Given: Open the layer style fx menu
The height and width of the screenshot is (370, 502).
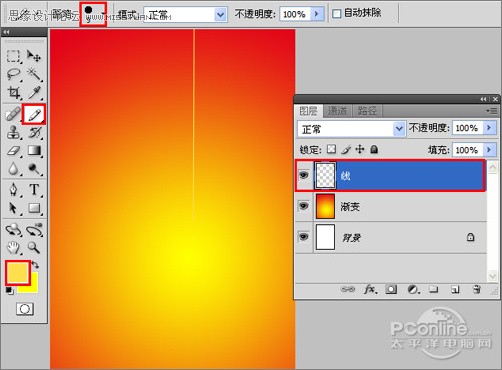Looking at the screenshot, I should pyautogui.click(x=370, y=289).
